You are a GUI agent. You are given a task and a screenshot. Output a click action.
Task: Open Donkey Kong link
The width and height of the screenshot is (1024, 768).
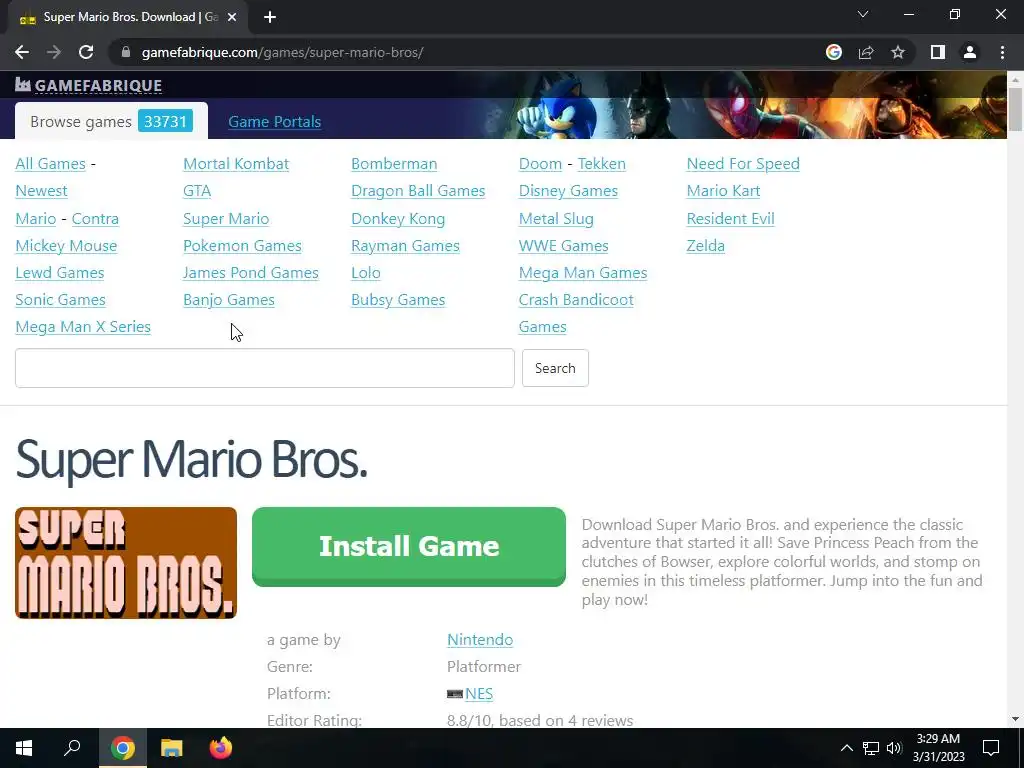tap(398, 219)
